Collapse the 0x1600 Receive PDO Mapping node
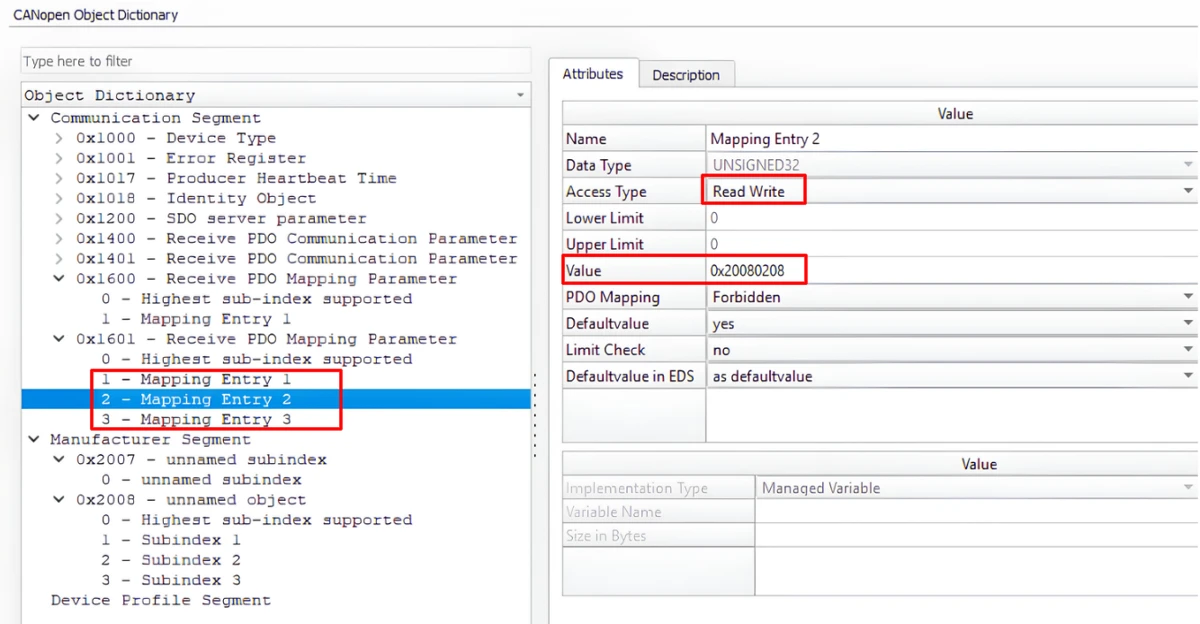This screenshot has width=1200, height=624. pyautogui.click(x=59, y=279)
